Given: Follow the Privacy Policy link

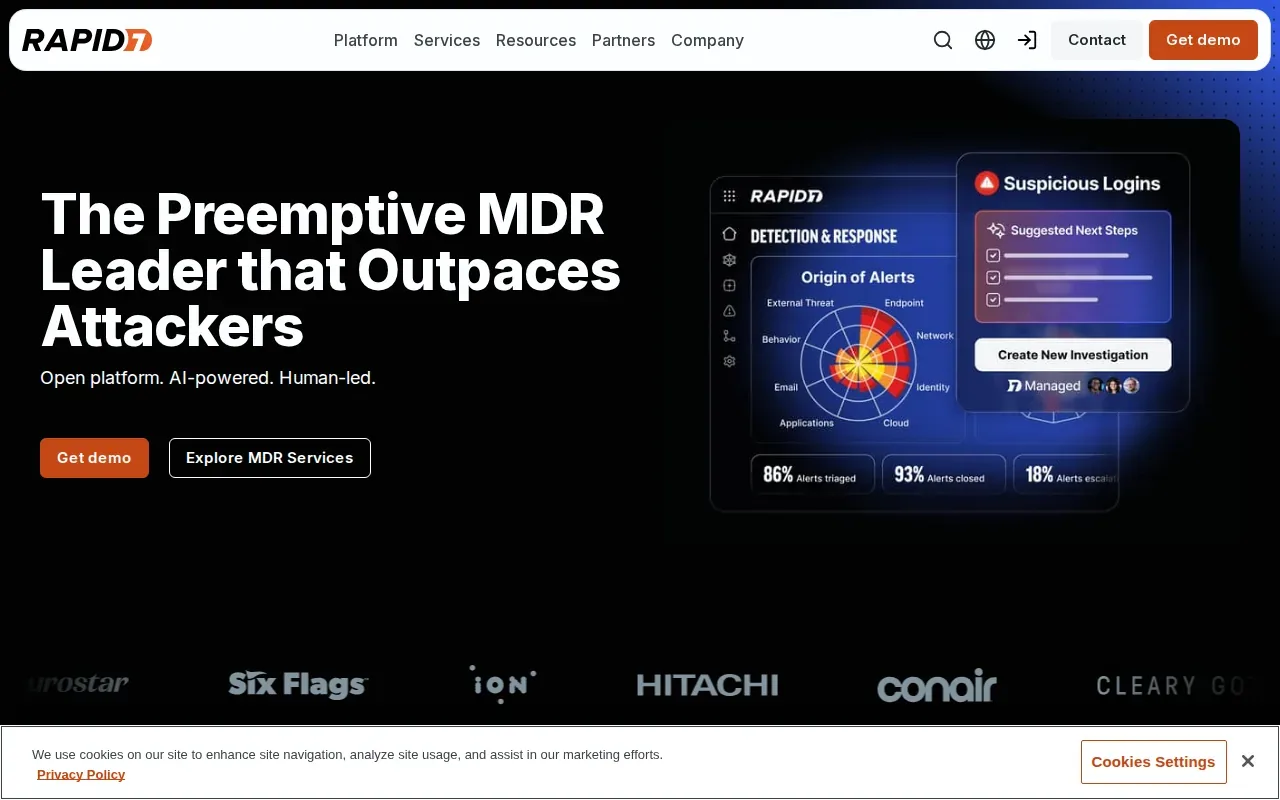Looking at the screenshot, I should (x=81, y=774).
